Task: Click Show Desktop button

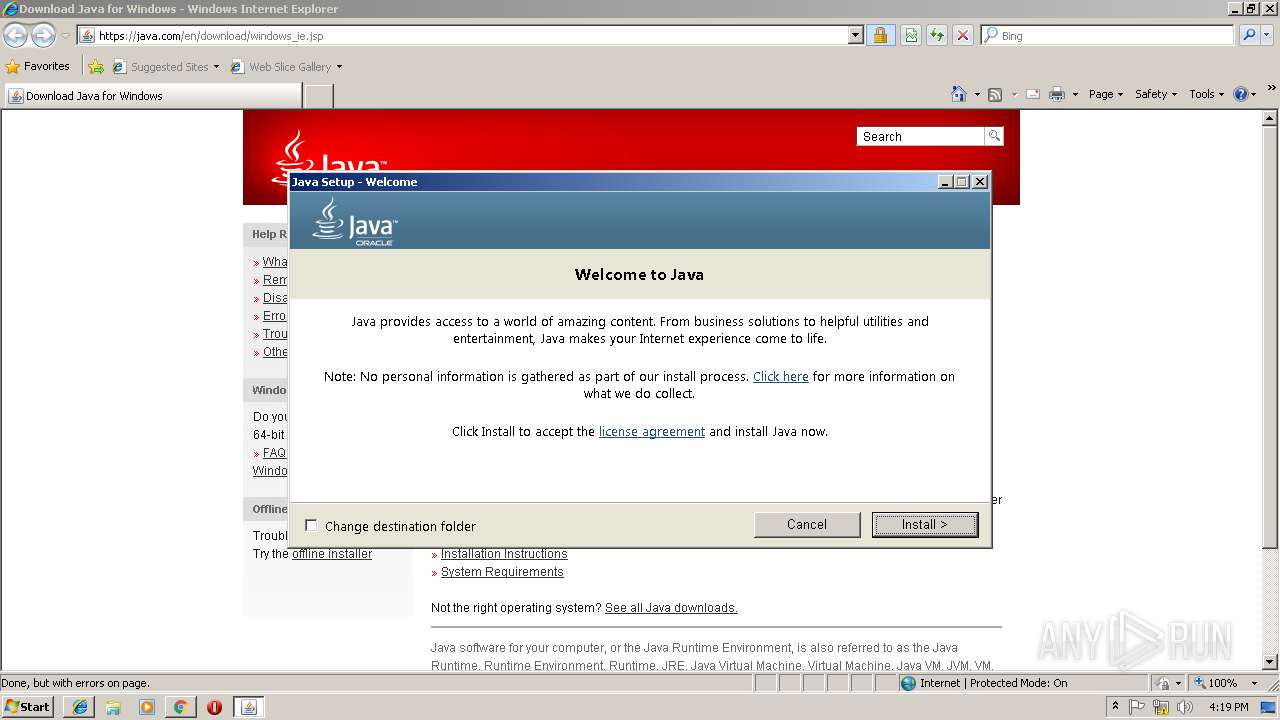Action: coord(1270,707)
